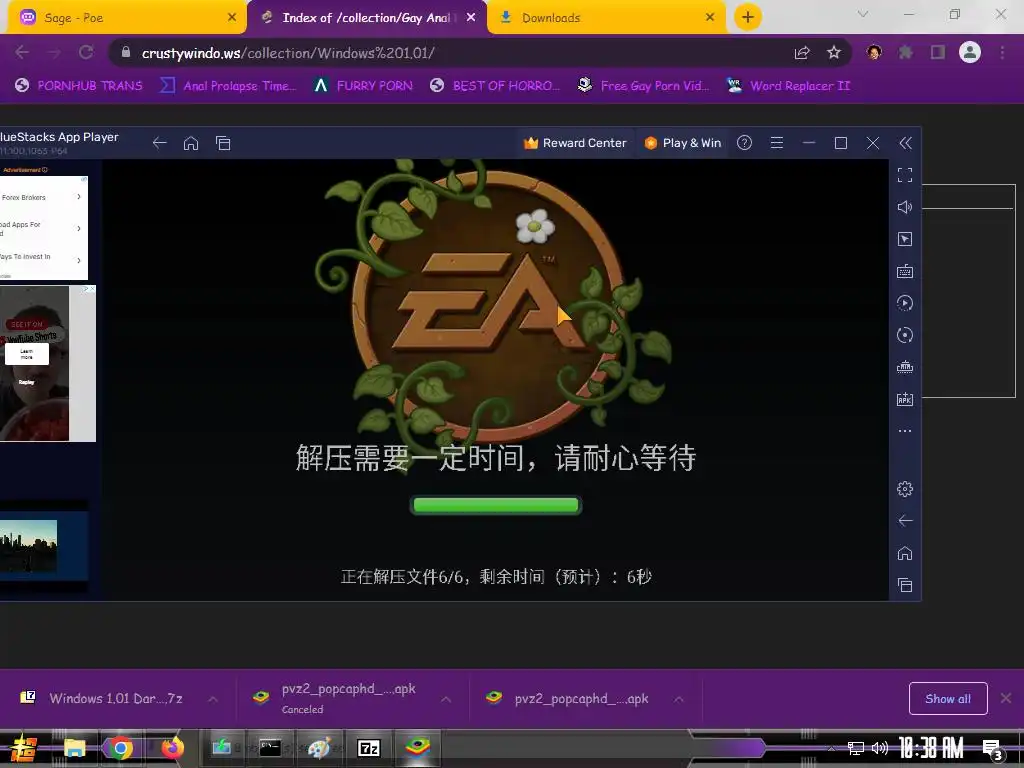Click sidebar back arrow at bottom right
The image size is (1024, 768).
pyautogui.click(x=904, y=520)
